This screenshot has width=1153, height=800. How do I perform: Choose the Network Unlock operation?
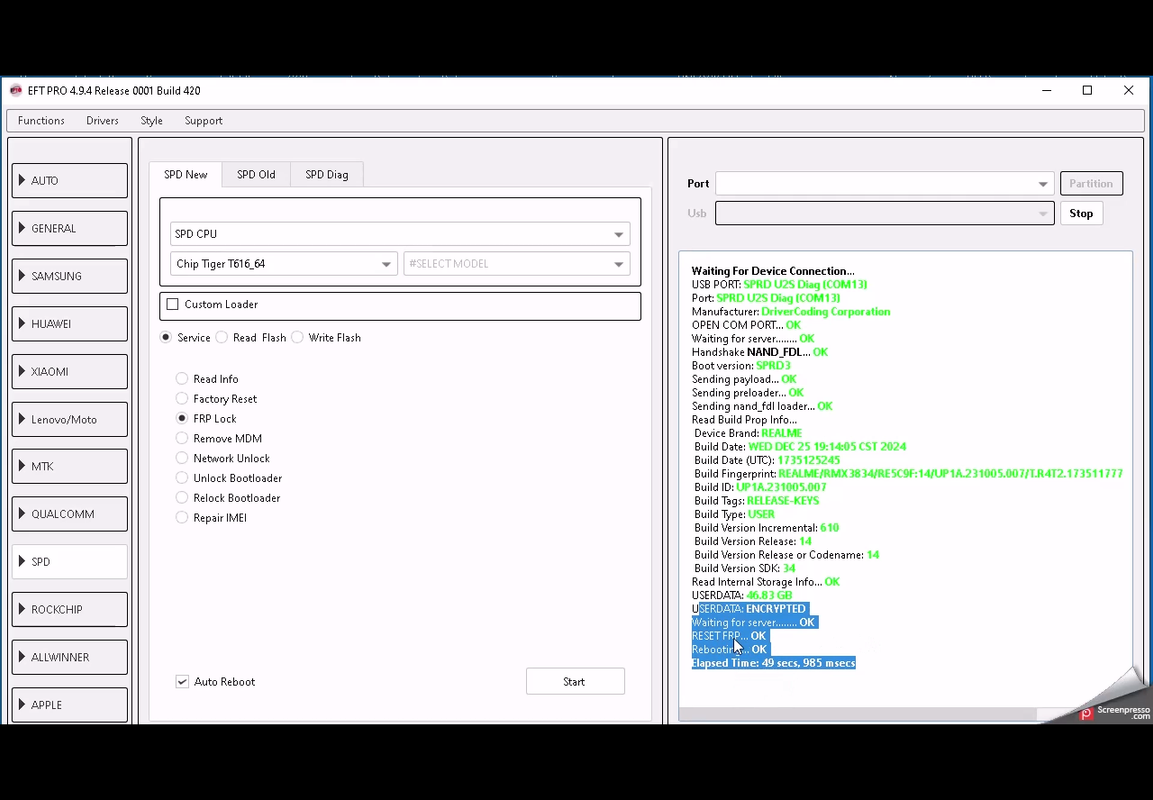182,458
